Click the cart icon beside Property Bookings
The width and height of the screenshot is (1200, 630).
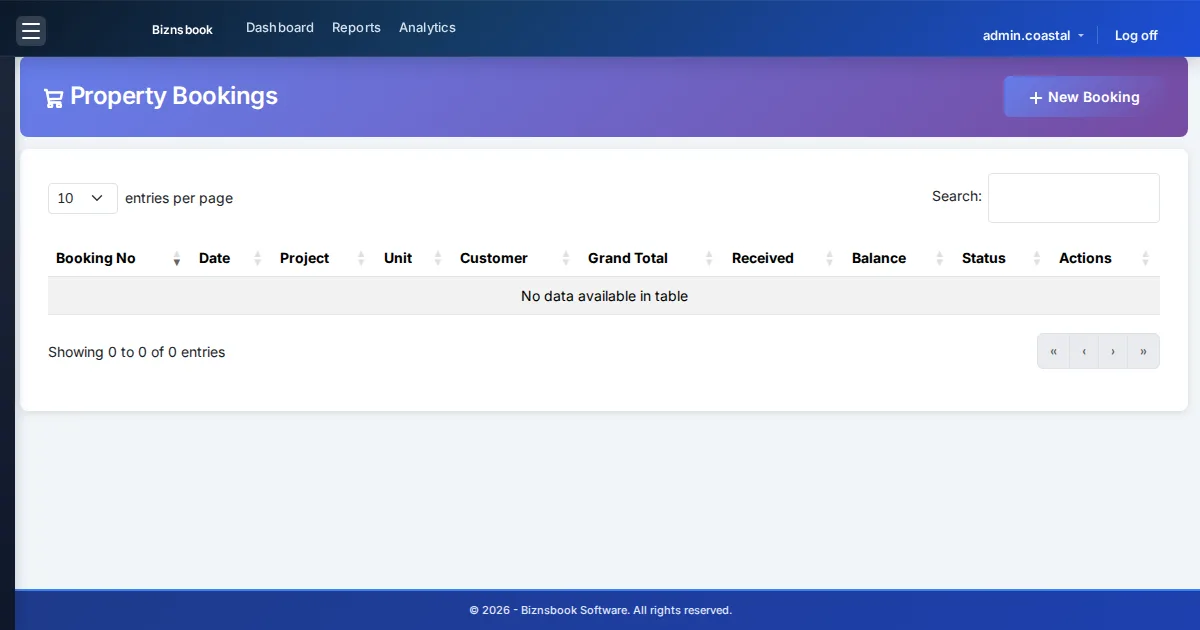click(x=54, y=97)
